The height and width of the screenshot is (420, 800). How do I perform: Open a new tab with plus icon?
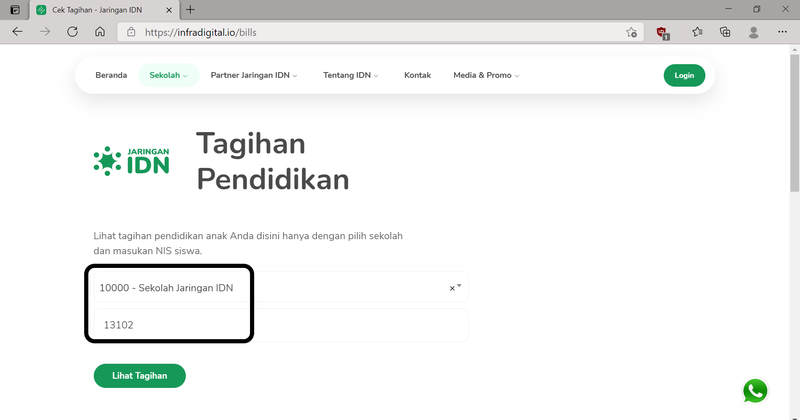pyautogui.click(x=190, y=10)
